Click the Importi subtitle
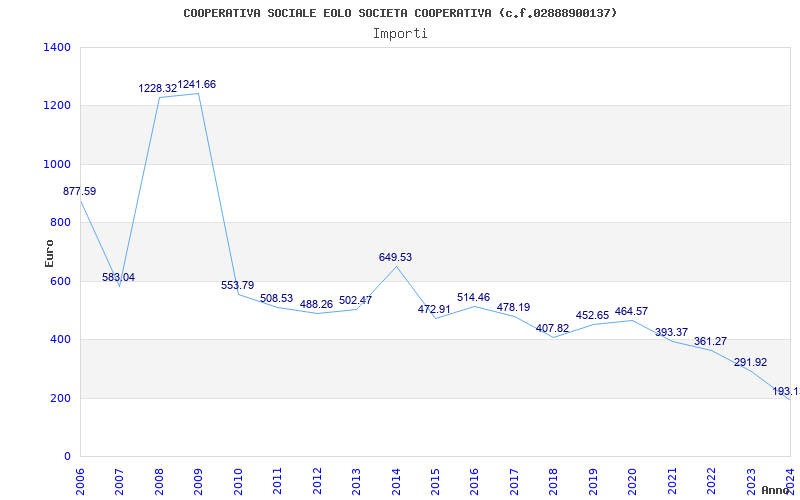This screenshot has height=500, width=800. pos(400,33)
